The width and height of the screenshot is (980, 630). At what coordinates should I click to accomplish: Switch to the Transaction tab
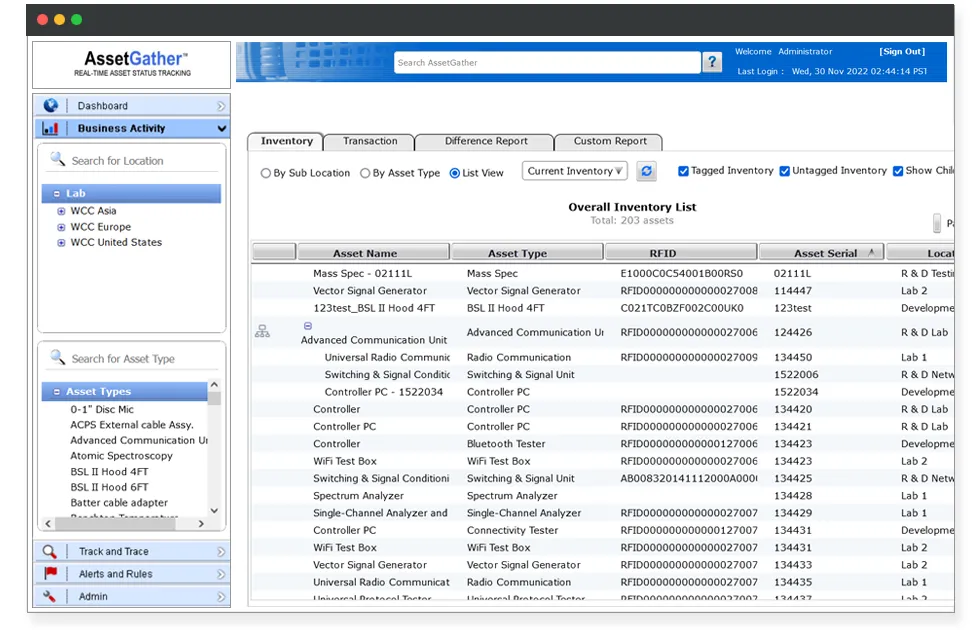coord(369,141)
